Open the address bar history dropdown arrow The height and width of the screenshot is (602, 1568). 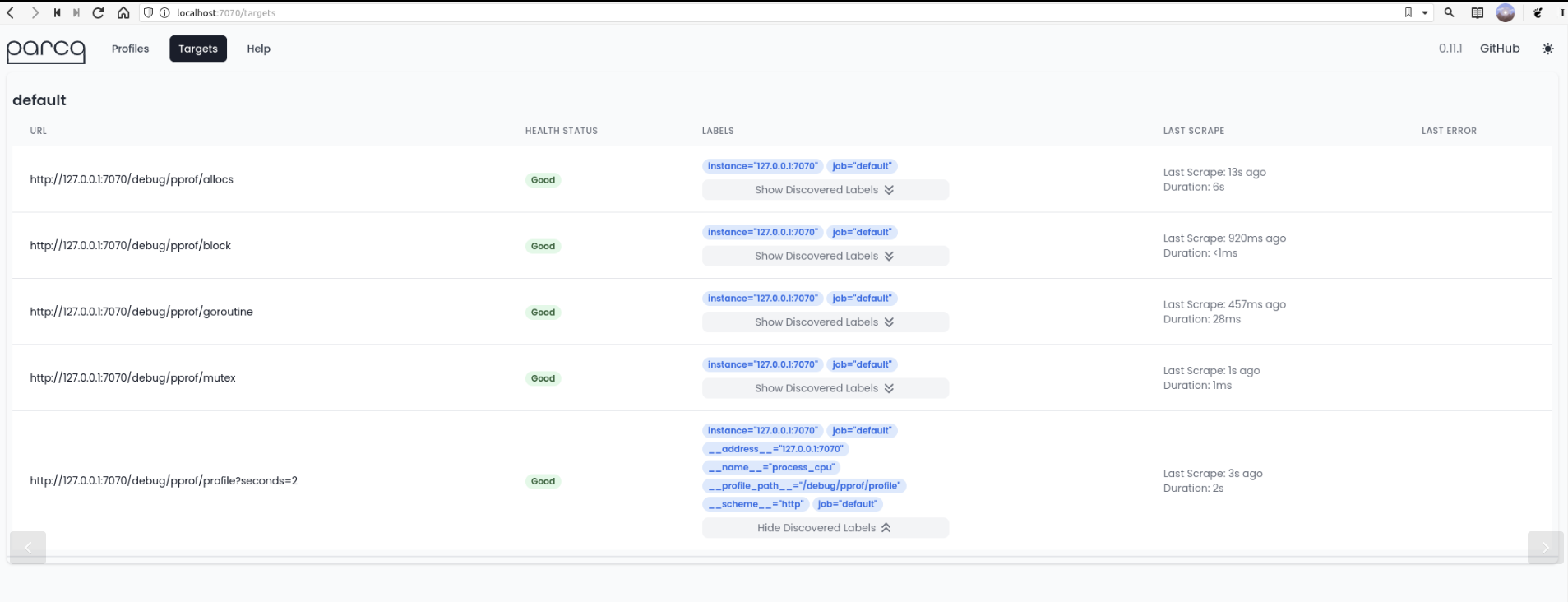tap(1425, 12)
